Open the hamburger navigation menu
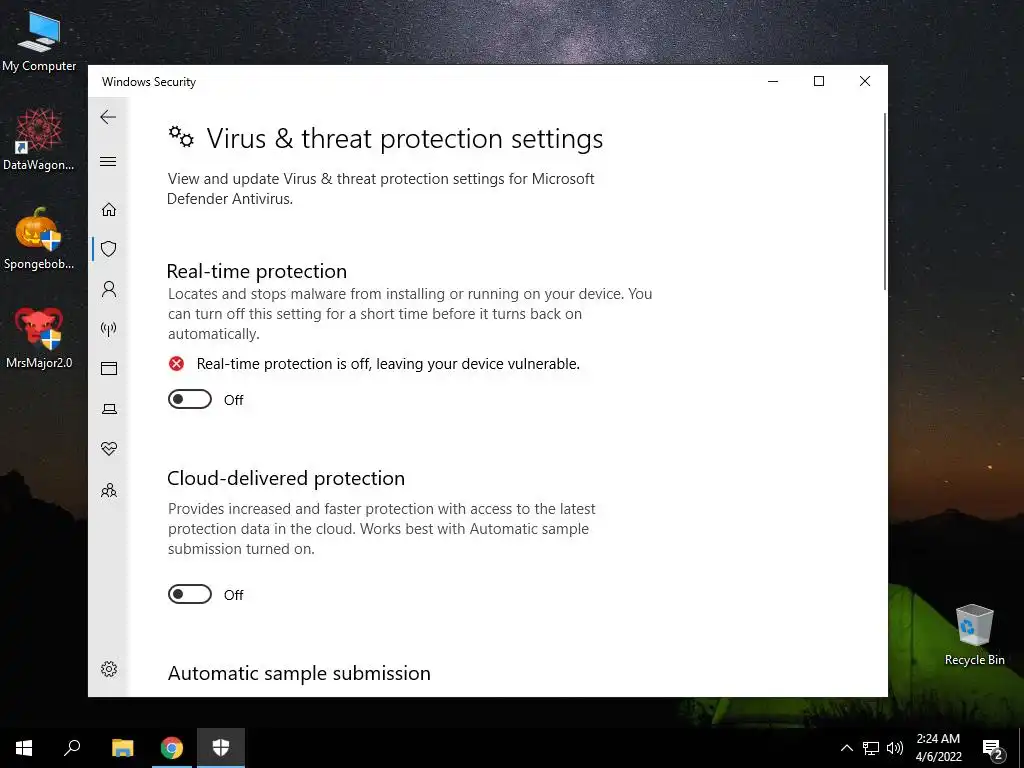This screenshot has width=1024, height=768. coord(108,161)
